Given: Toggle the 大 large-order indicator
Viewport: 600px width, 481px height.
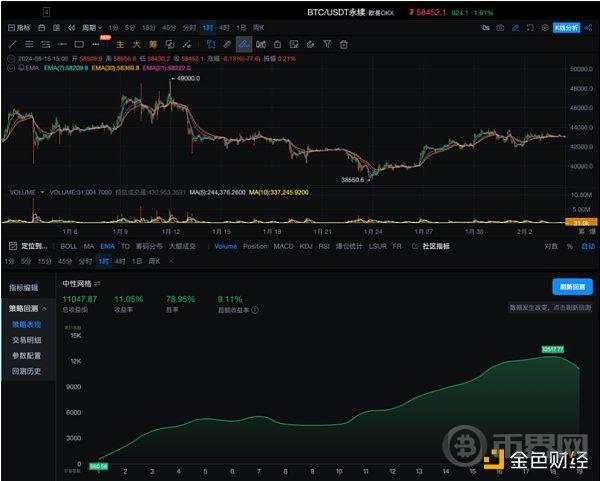Looking at the screenshot, I should point(137,44).
